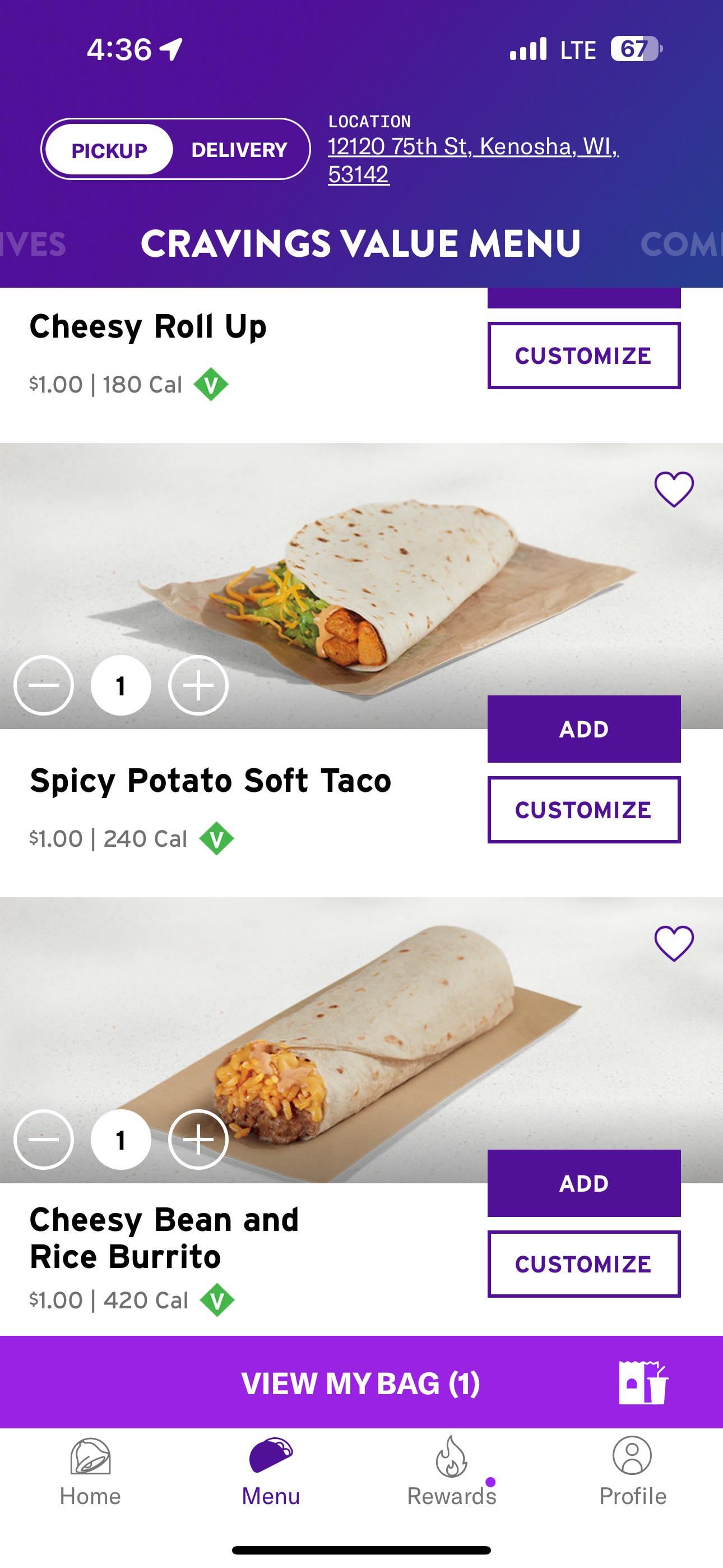The image size is (723, 1568).
Task: Tap the bag icon in the purple bar
Action: coord(643,1382)
